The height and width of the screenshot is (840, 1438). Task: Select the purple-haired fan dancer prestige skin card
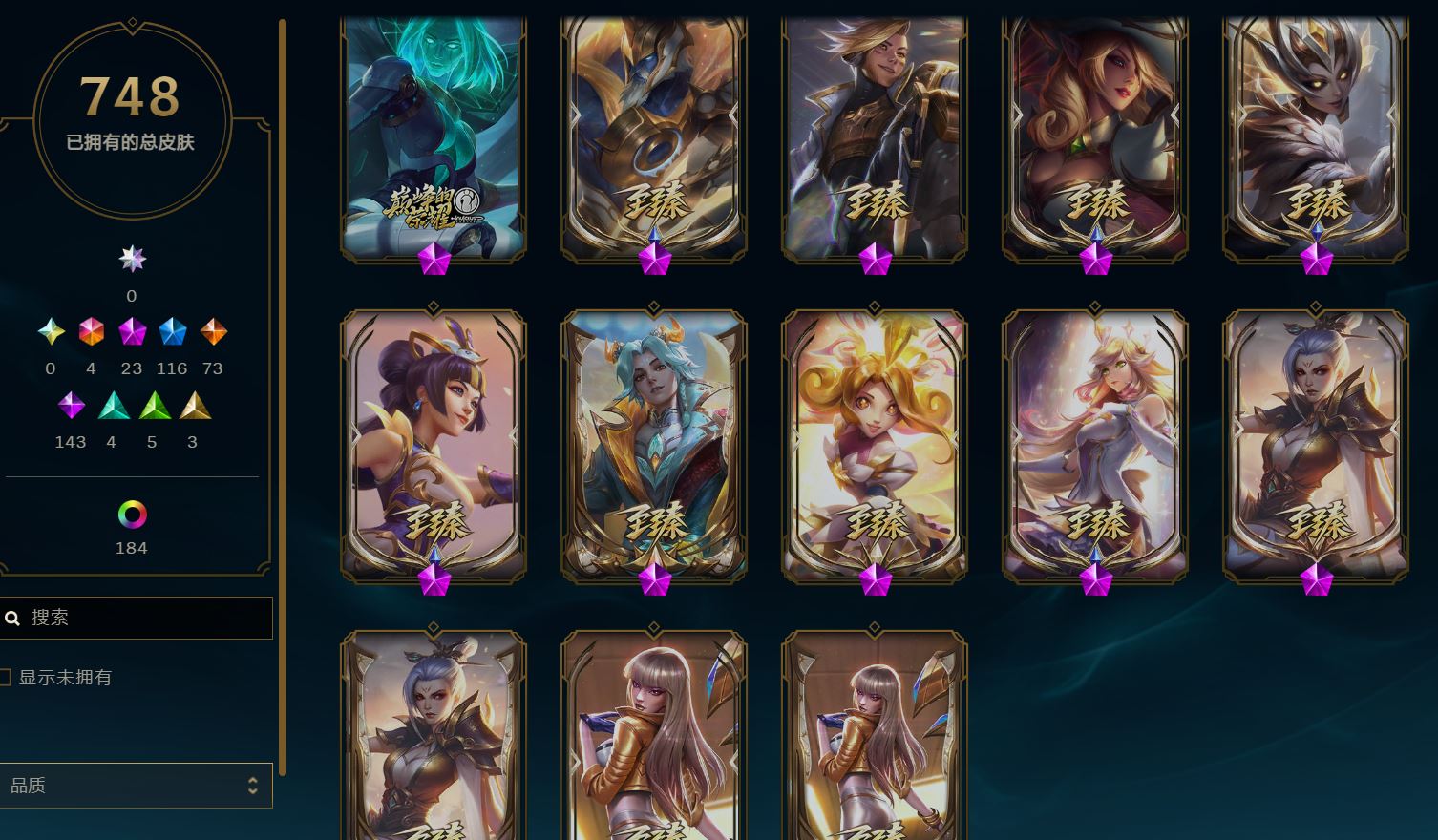(x=434, y=446)
